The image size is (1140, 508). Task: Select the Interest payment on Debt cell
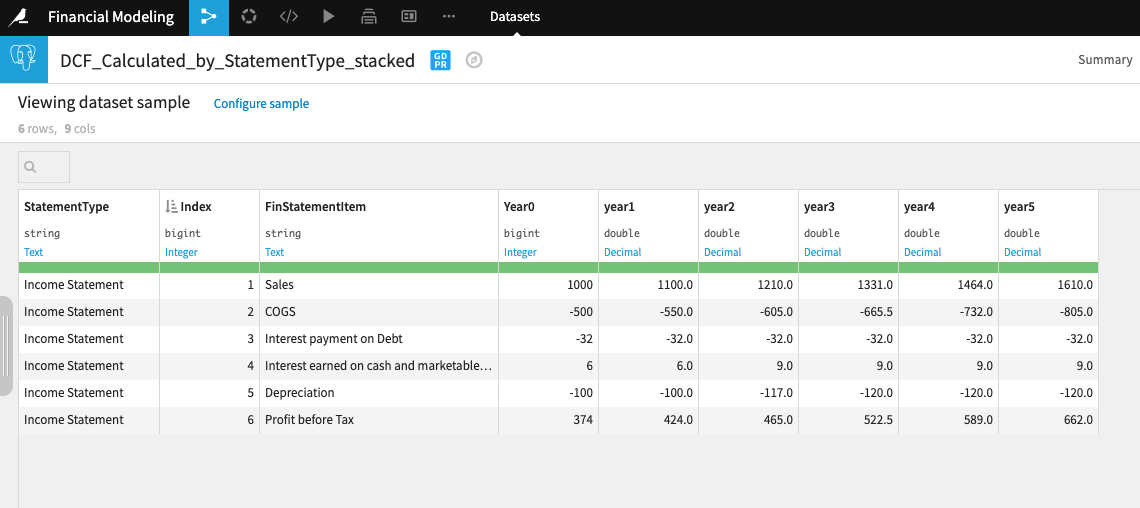[x=379, y=339]
